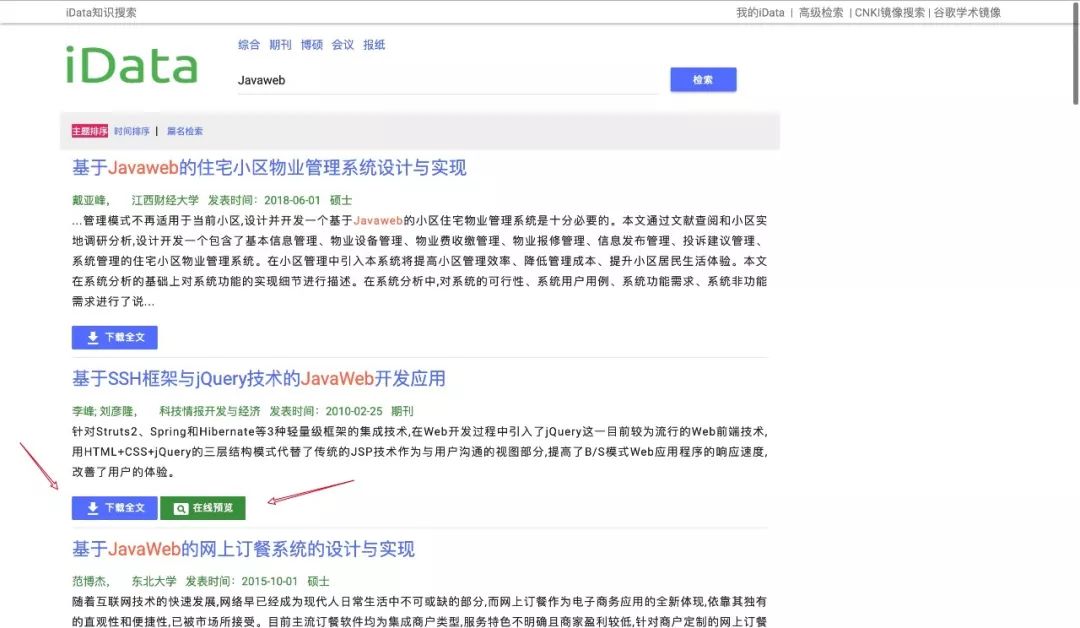Click author 范博杰
The image size is (1080, 628).
[x=89, y=581]
